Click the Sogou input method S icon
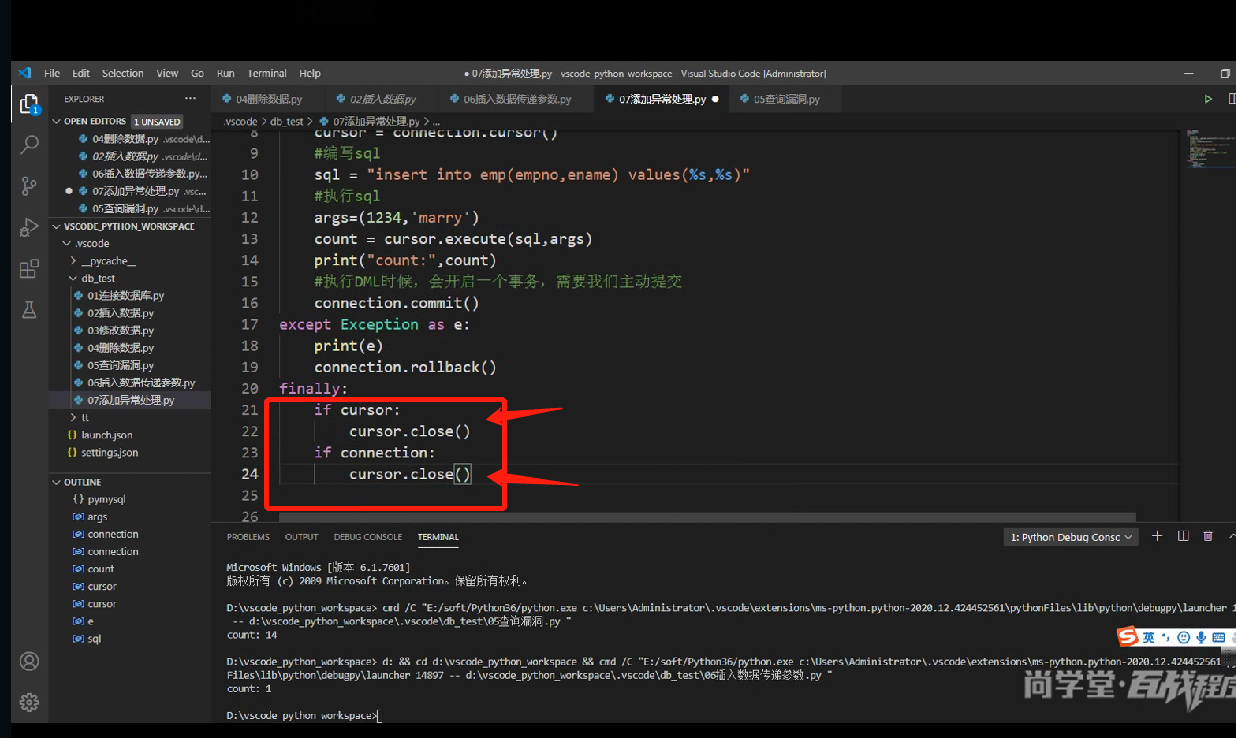The width and height of the screenshot is (1236, 738). (x=1128, y=637)
